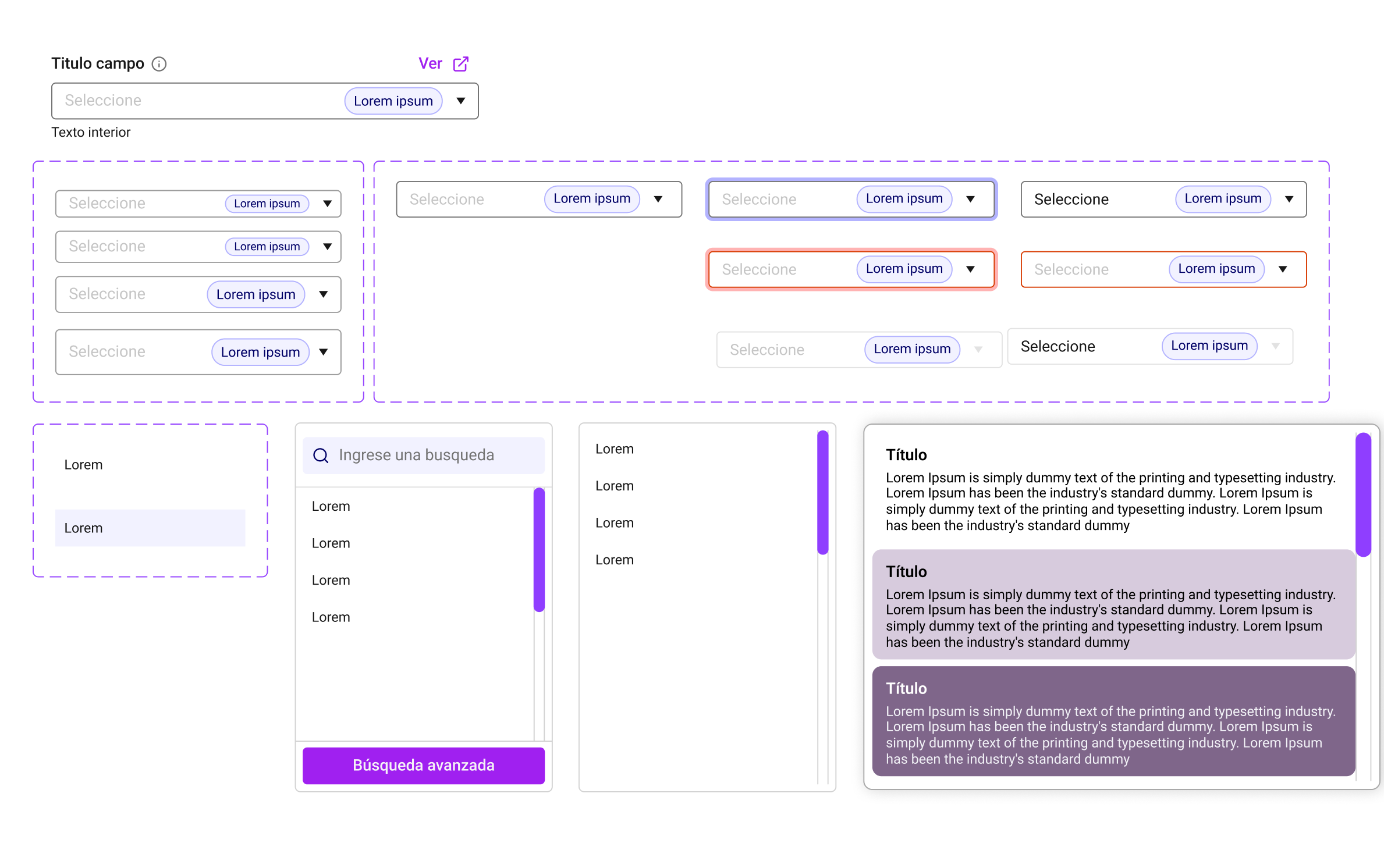Open the red-glow error Seleccione dropdown arrow

point(971,269)
